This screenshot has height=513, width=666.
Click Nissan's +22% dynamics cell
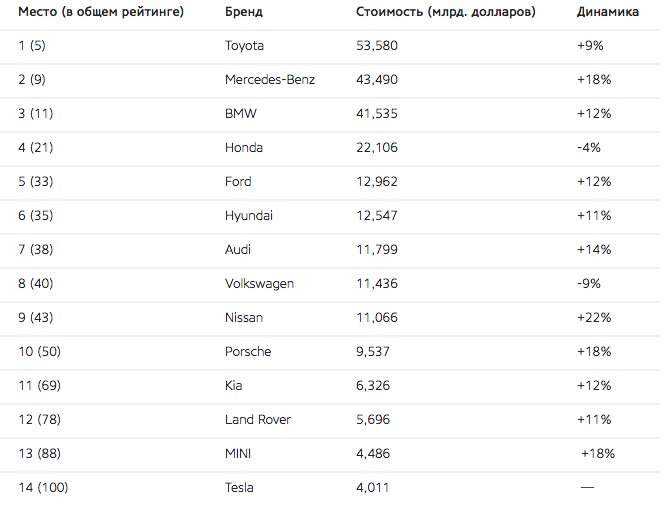tap(594, 318)
